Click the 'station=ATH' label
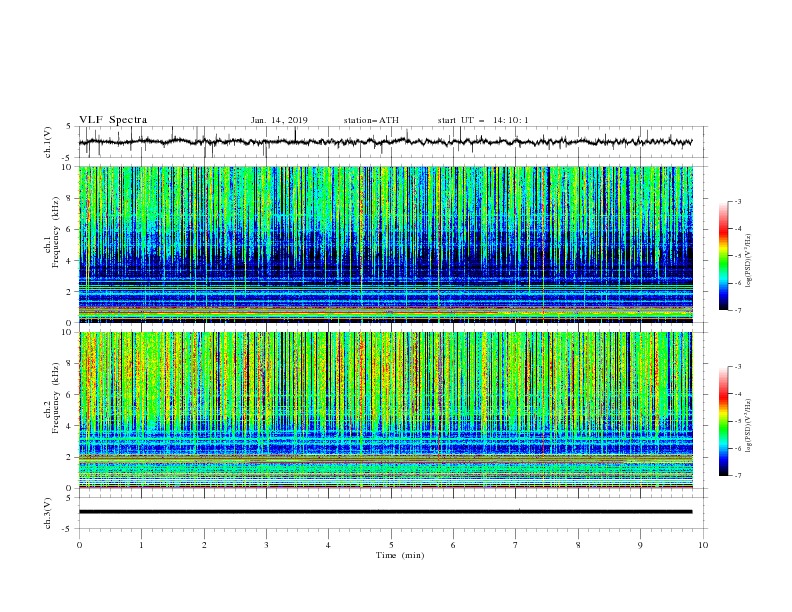Image resolution: width=792 pixels, height=612 pixels. [371, 120]
